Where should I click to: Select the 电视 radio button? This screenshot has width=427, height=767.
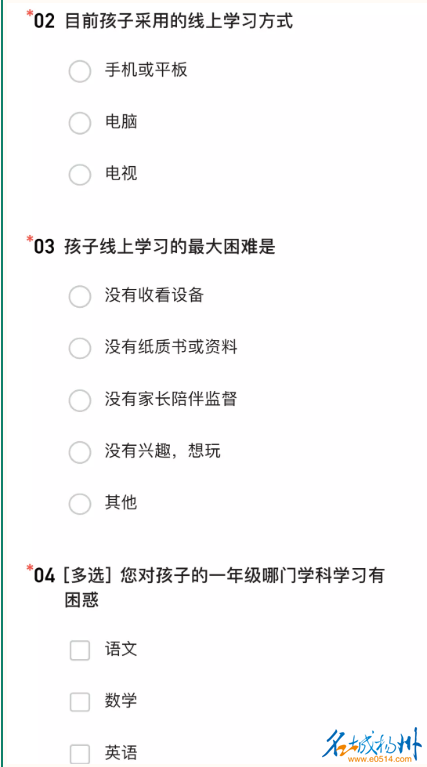click(80, 175)
